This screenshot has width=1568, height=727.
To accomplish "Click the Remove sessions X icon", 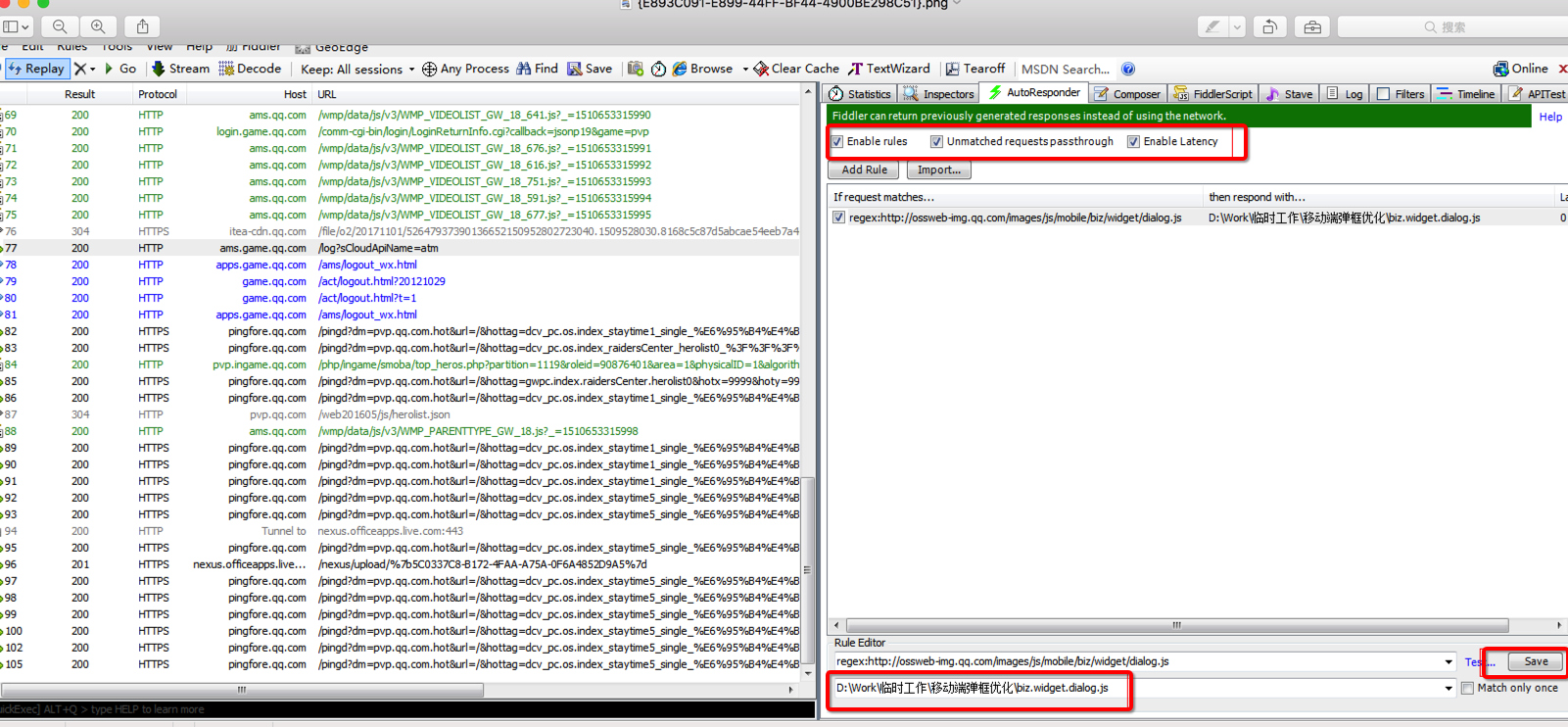I will 80,69.
